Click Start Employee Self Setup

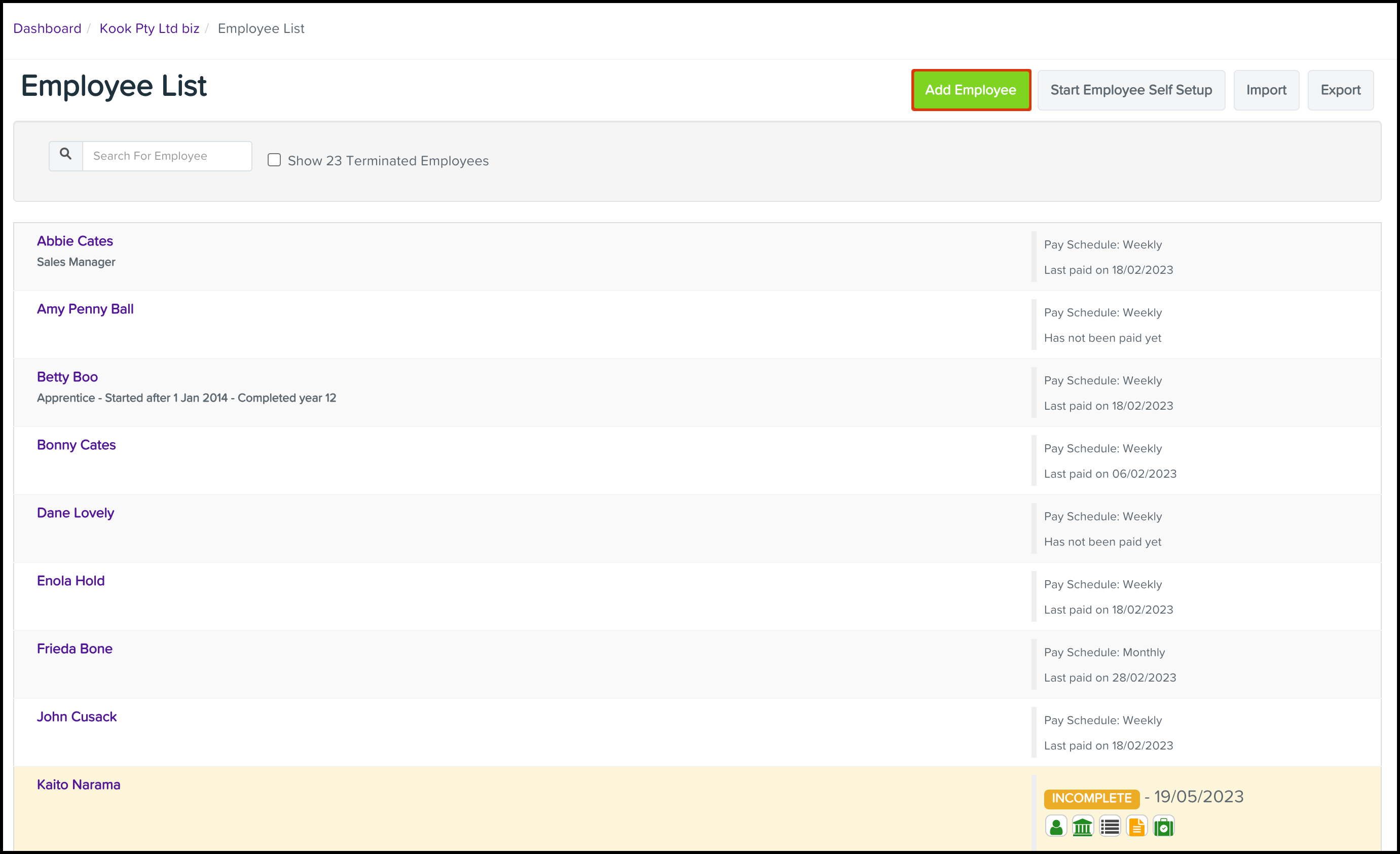pyautogui.click(x=1131, y=90)
